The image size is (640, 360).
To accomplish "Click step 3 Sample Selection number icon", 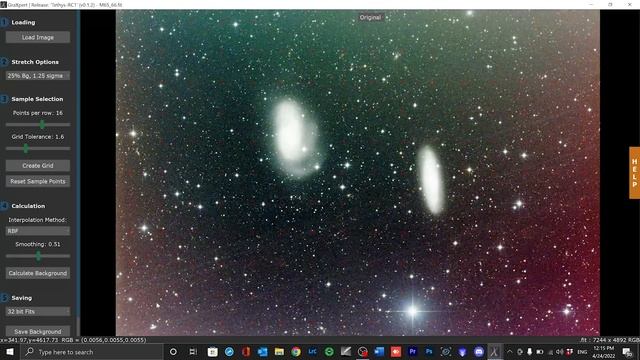I will [4, 99].
